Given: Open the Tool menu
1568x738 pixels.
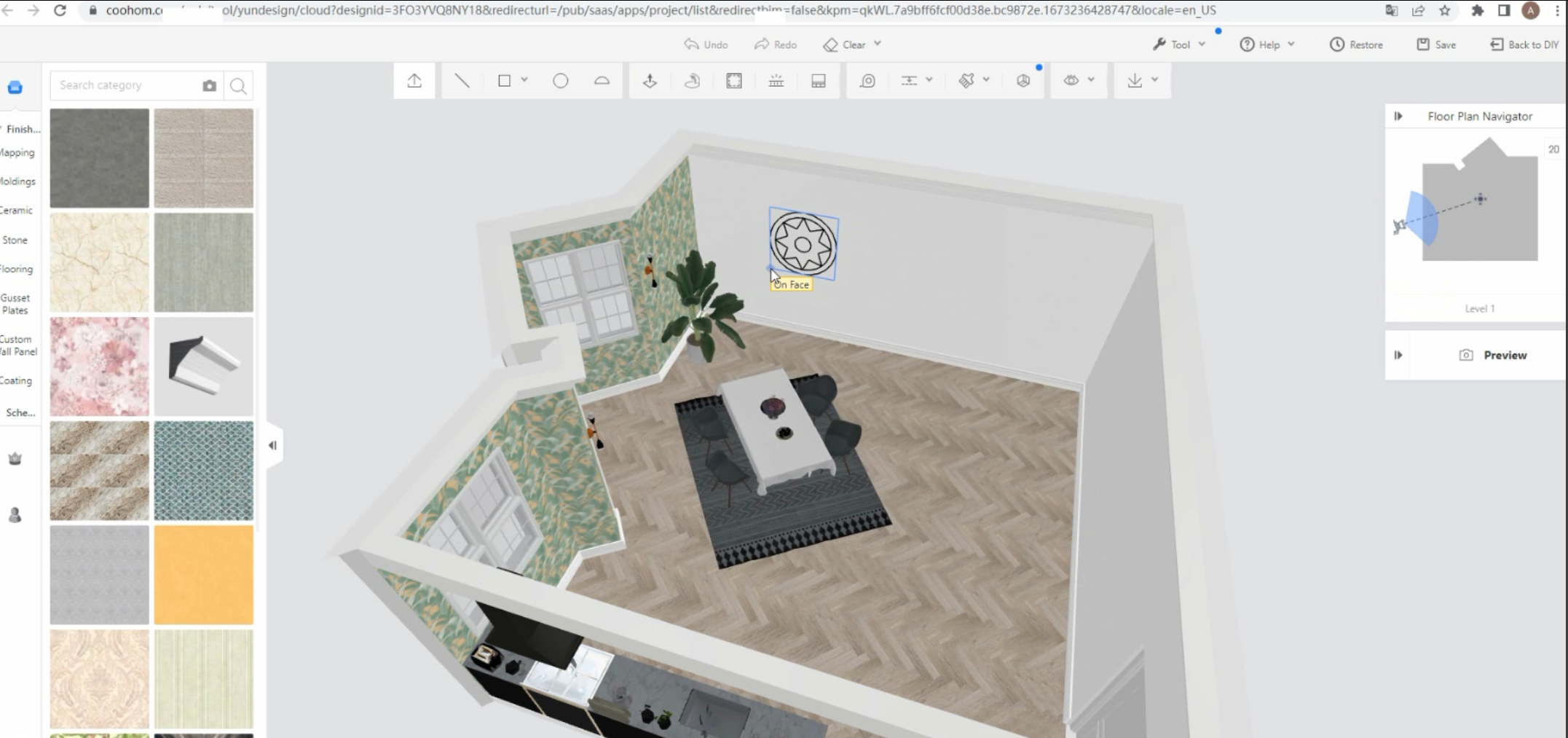Looking at the screenshot, I should coord(1179,44).
